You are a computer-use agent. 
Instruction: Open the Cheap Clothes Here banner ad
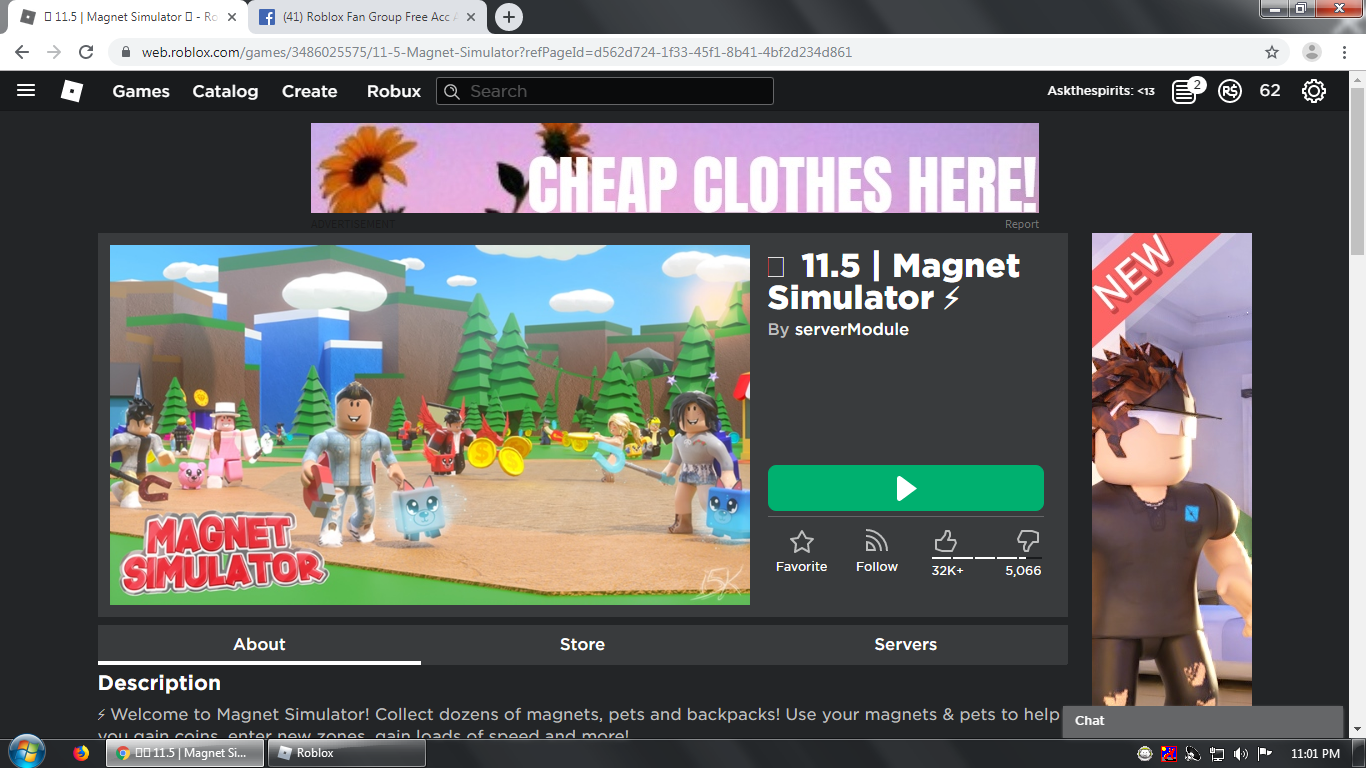[x=675, y=168]
